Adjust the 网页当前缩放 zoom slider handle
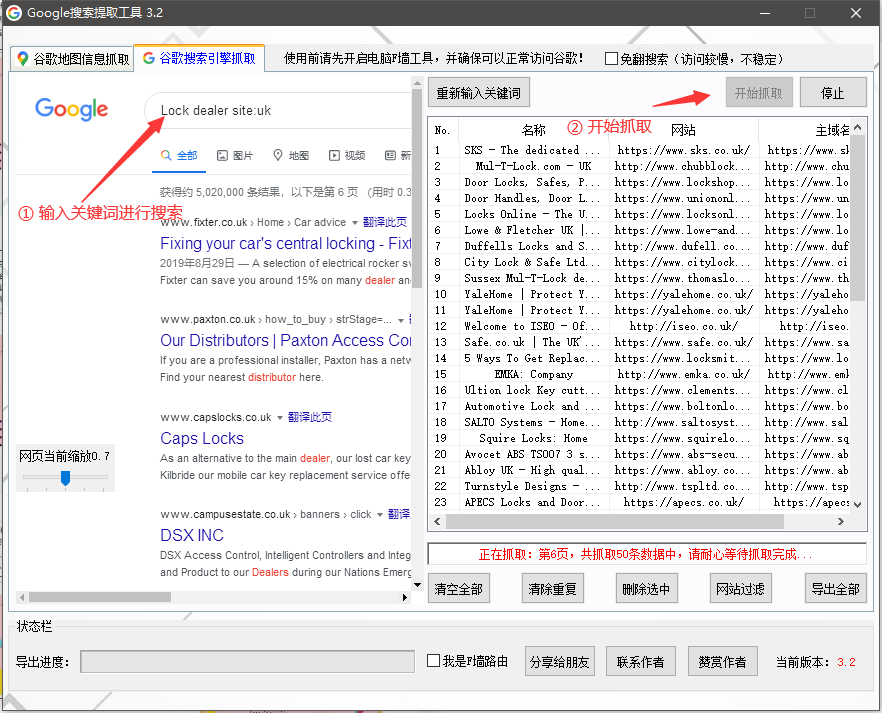 coord(65,477)
